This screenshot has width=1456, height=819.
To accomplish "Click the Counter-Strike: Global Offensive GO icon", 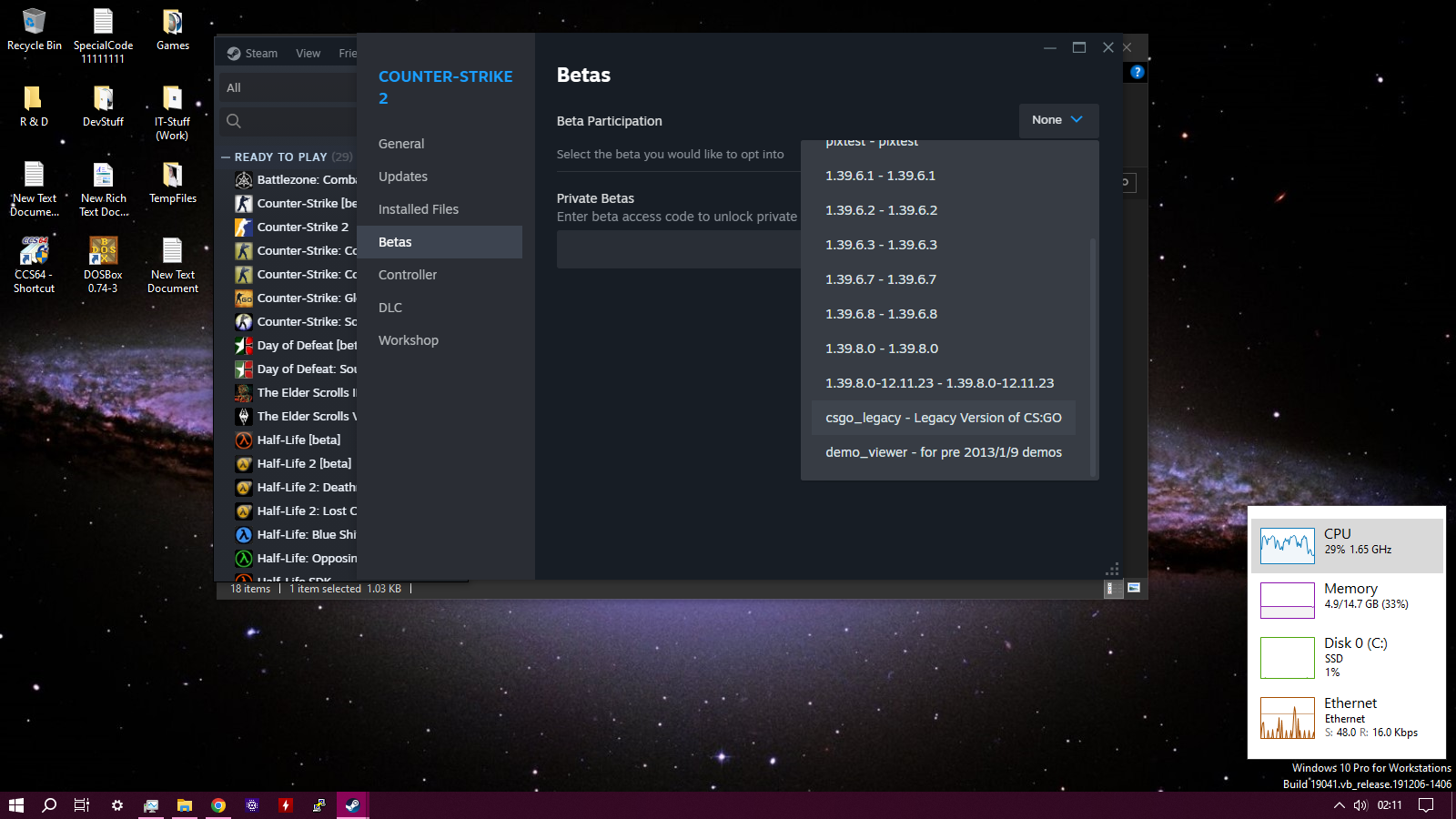I will pos(244,298).
